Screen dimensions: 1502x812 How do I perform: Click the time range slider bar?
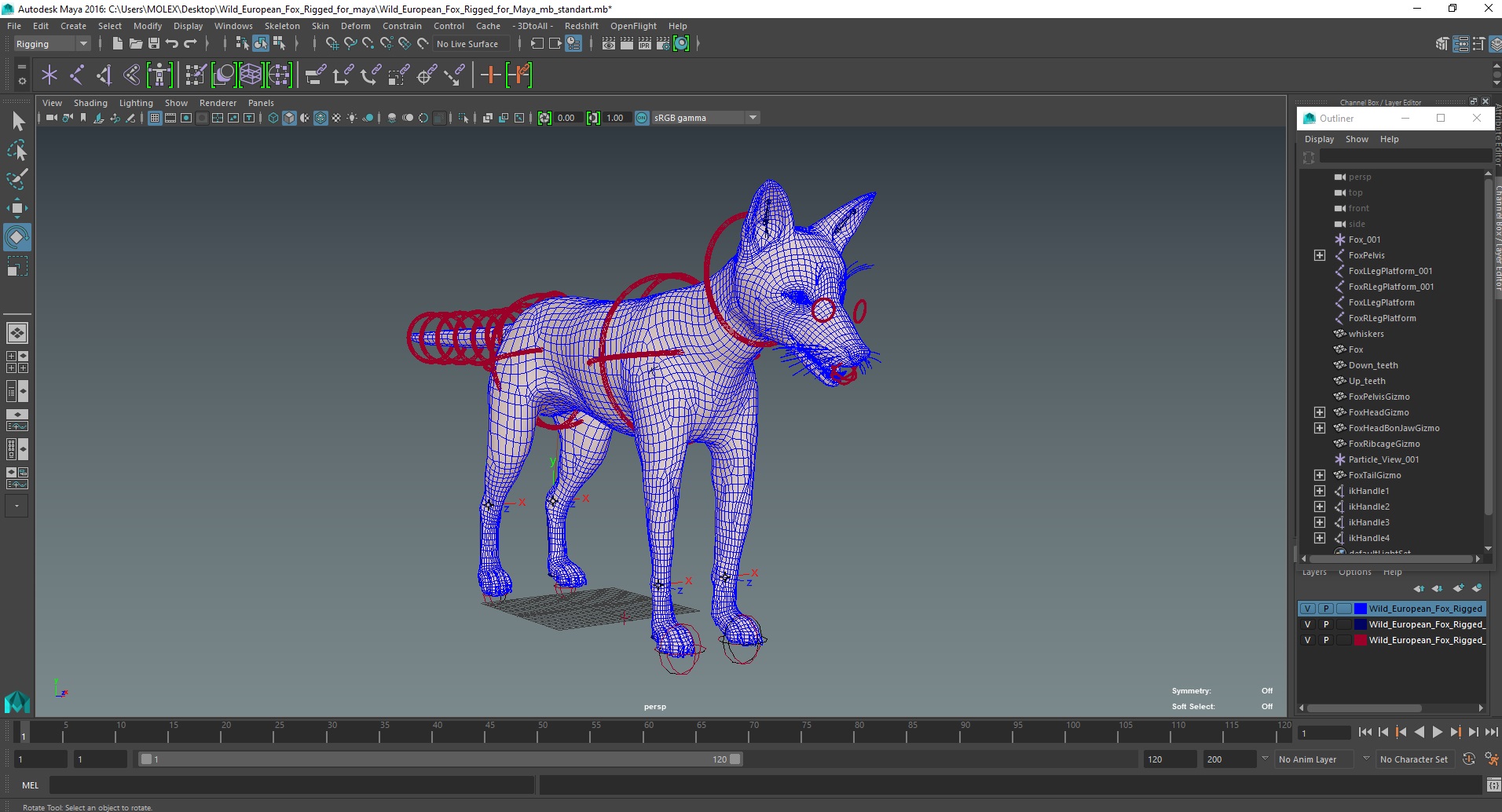[x=440, y=759]
